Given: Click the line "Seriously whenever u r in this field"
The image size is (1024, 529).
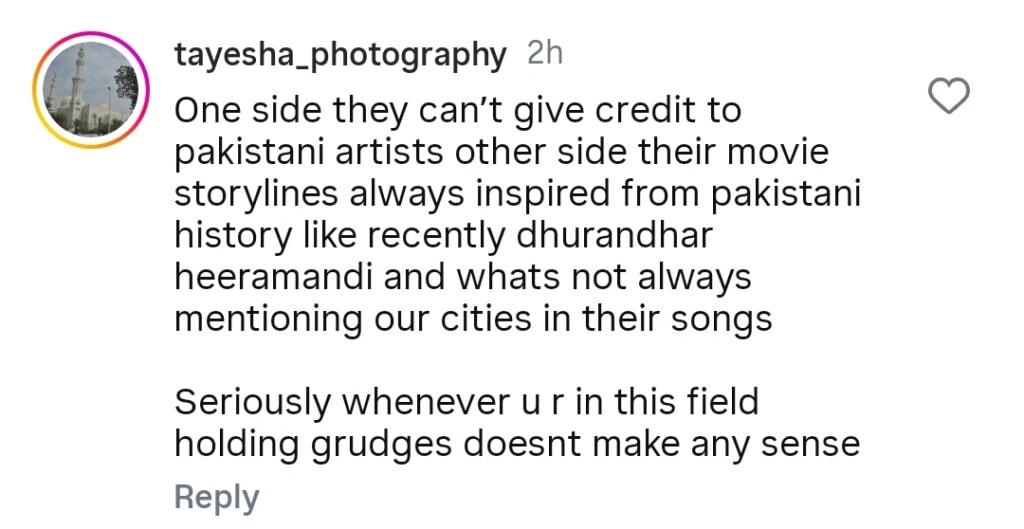Looking at the screenshot, I should click(x=466, y=402).
